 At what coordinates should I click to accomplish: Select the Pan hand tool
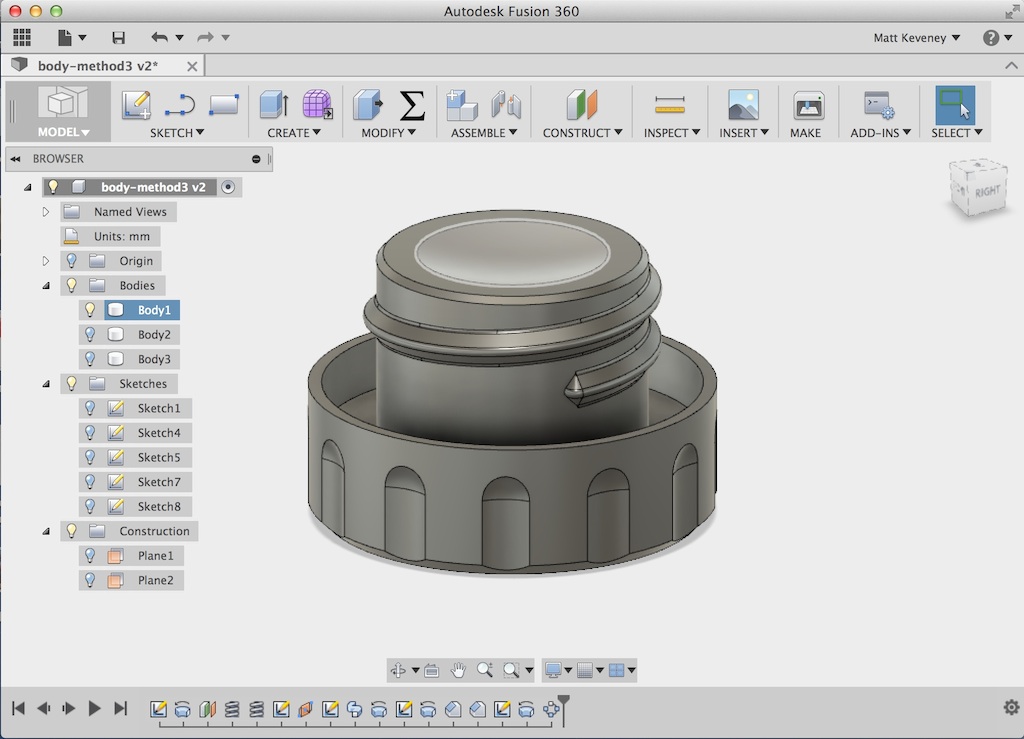tap(458, 670)
